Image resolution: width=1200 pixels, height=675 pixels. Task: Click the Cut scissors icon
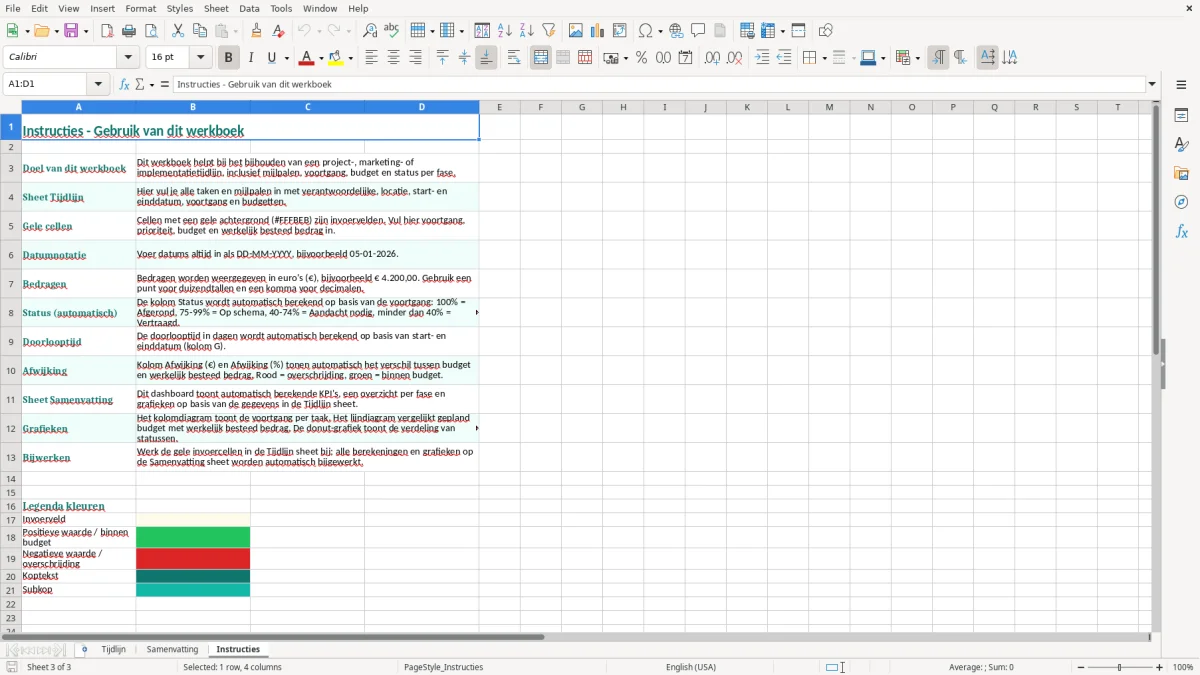tap(178, 31)
